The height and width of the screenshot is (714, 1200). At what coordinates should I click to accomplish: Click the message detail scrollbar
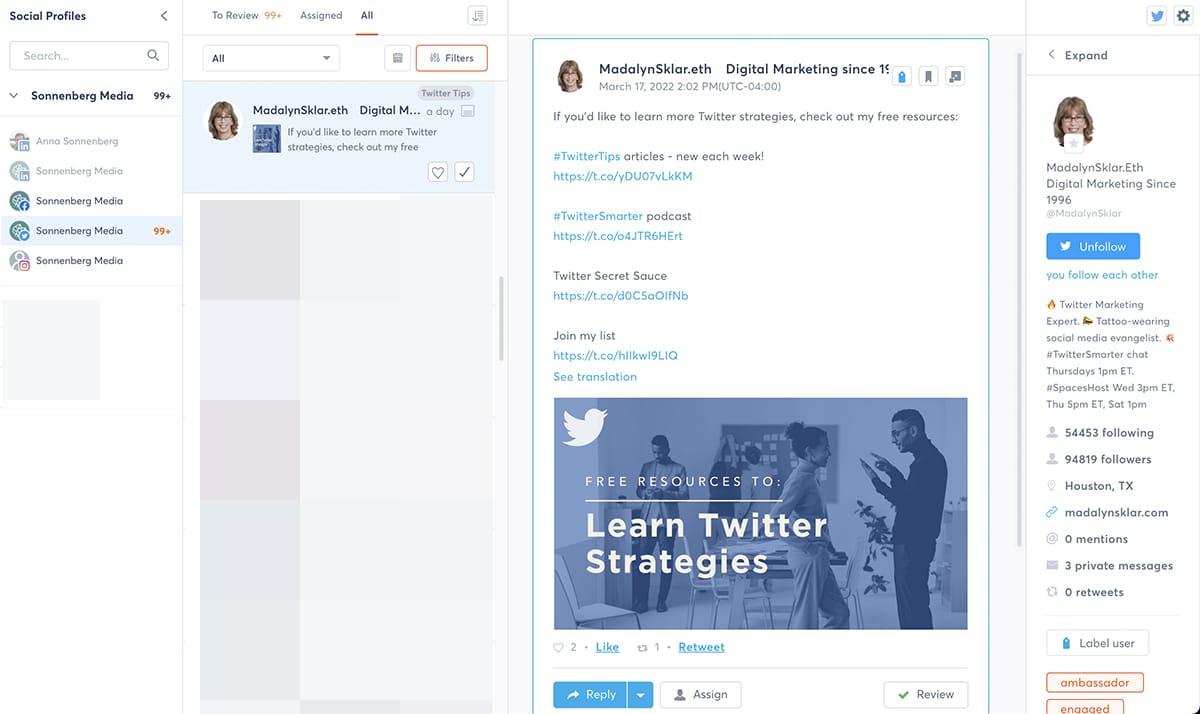(1019, 300)
